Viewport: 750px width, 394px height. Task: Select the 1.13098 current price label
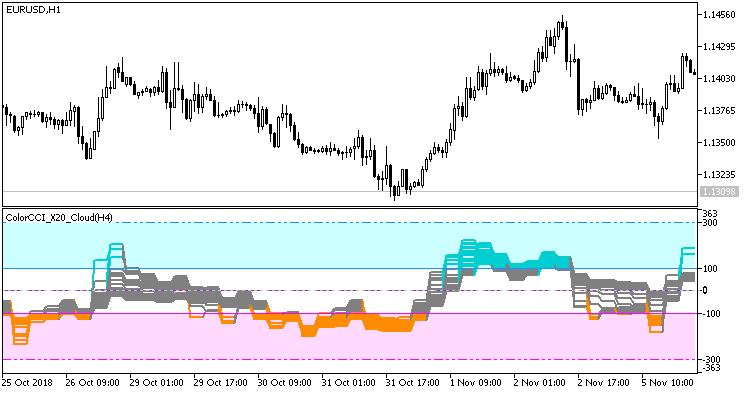(719, 192)
